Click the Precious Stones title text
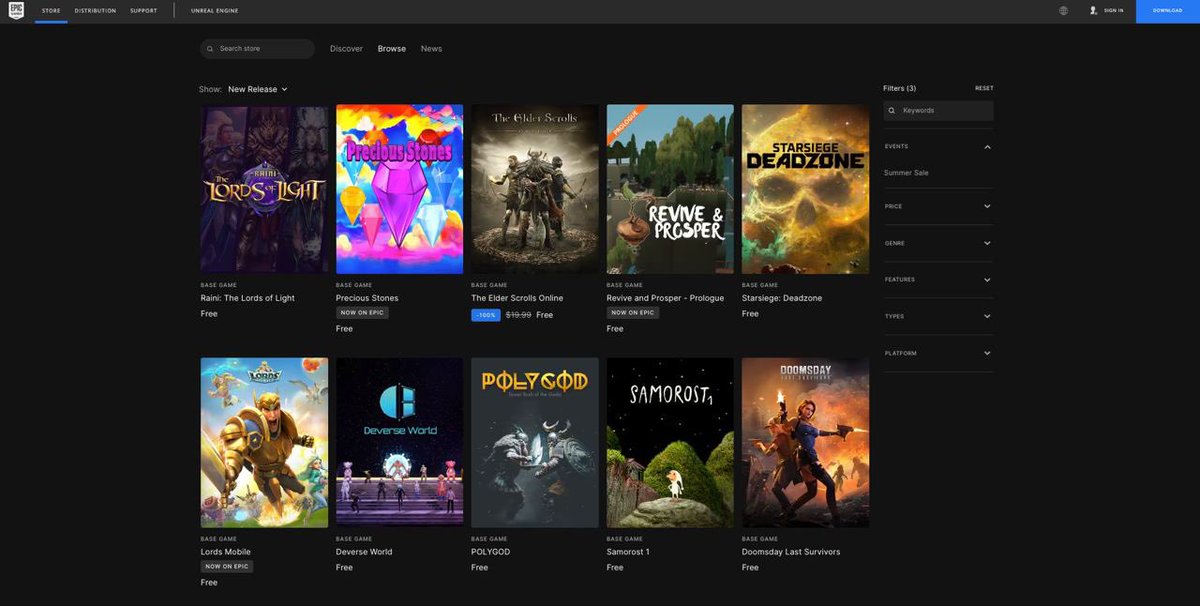The width and height of the screenshot is (1200, 606). [367, 298]
